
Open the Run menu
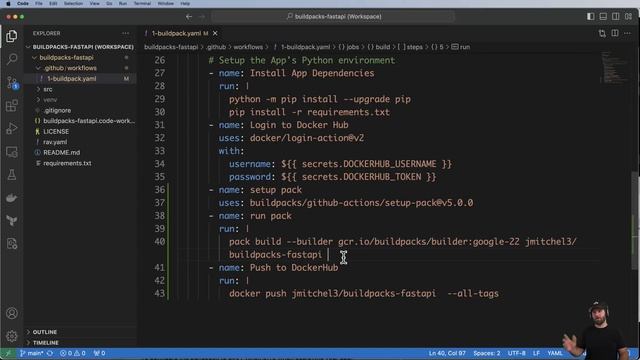(x=122, y=3)
